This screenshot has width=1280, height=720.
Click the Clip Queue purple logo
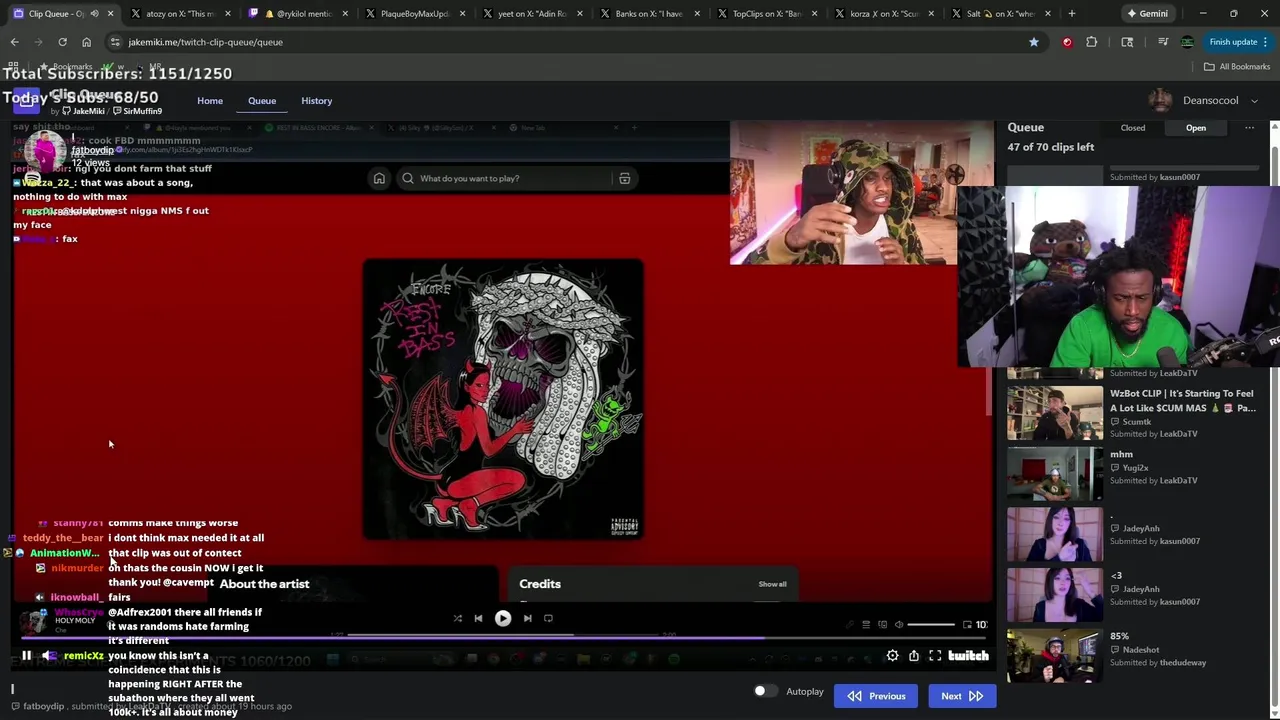point(25,101)
